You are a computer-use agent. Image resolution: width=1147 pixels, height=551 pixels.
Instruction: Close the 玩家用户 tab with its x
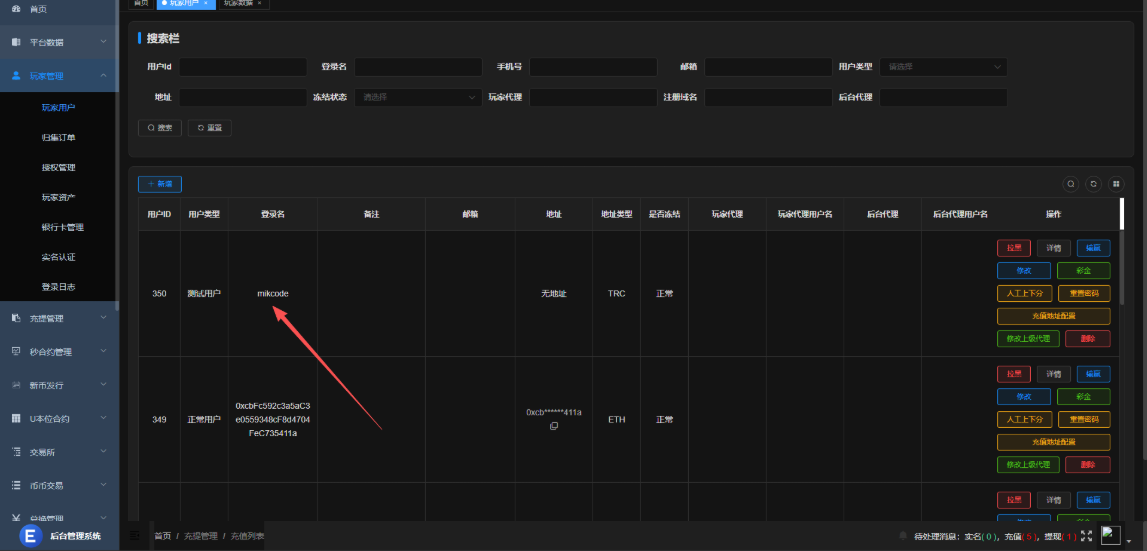[x=205, y=4]
